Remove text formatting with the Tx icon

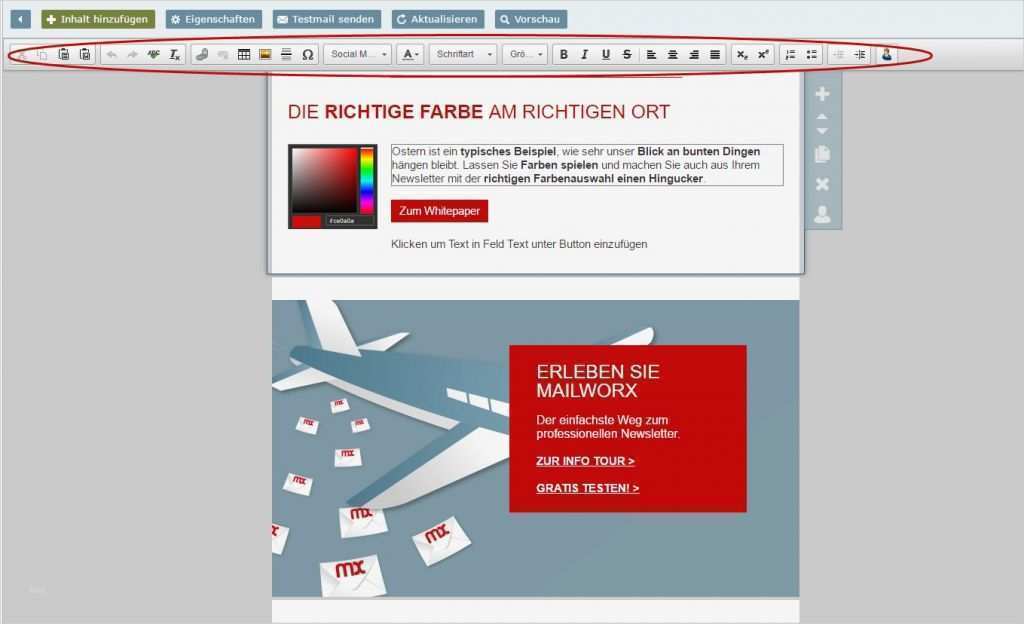coord(173,54)
